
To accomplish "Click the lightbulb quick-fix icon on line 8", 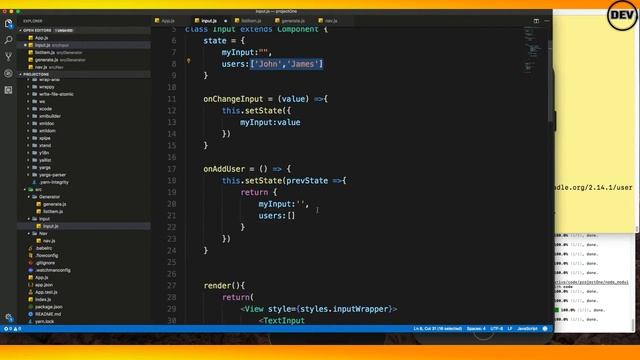I will 188,61.
